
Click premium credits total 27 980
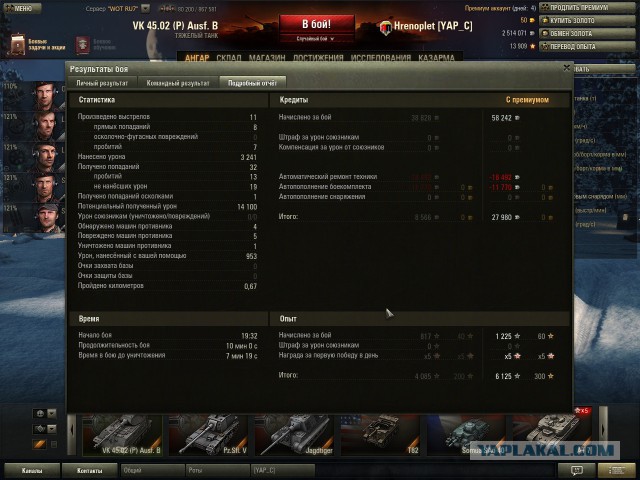click(502, 217)
